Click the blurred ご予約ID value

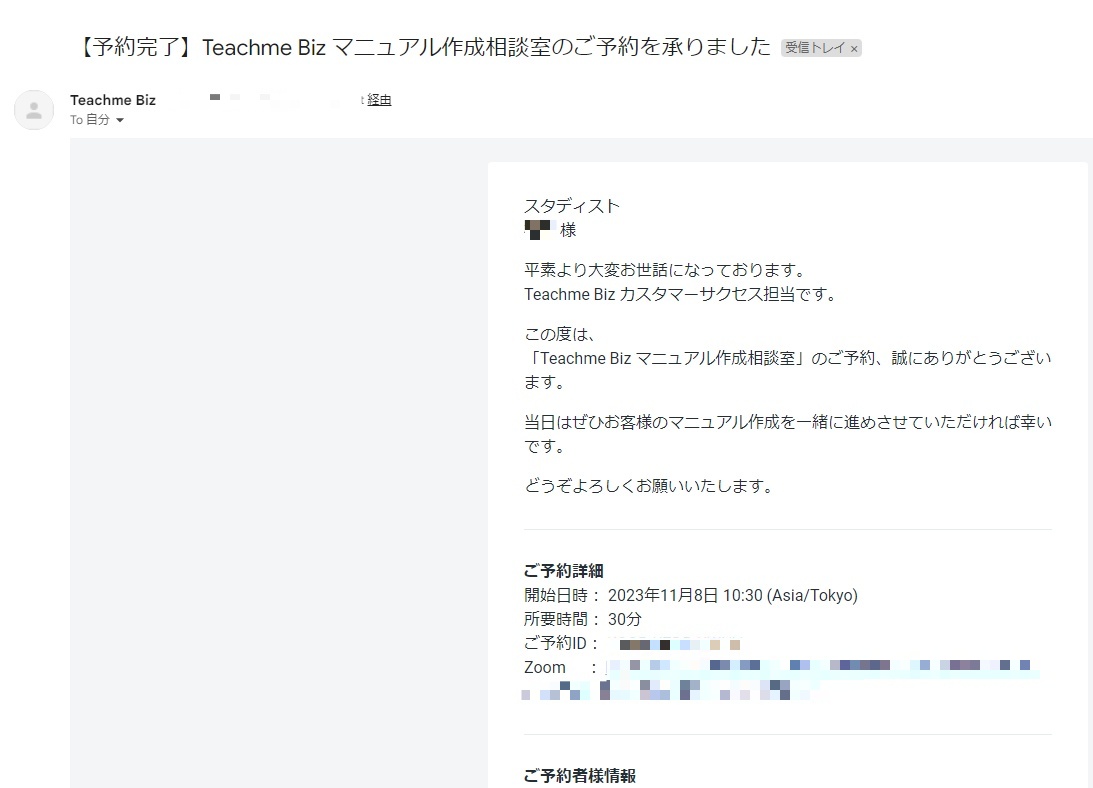[x=678, y=644]
